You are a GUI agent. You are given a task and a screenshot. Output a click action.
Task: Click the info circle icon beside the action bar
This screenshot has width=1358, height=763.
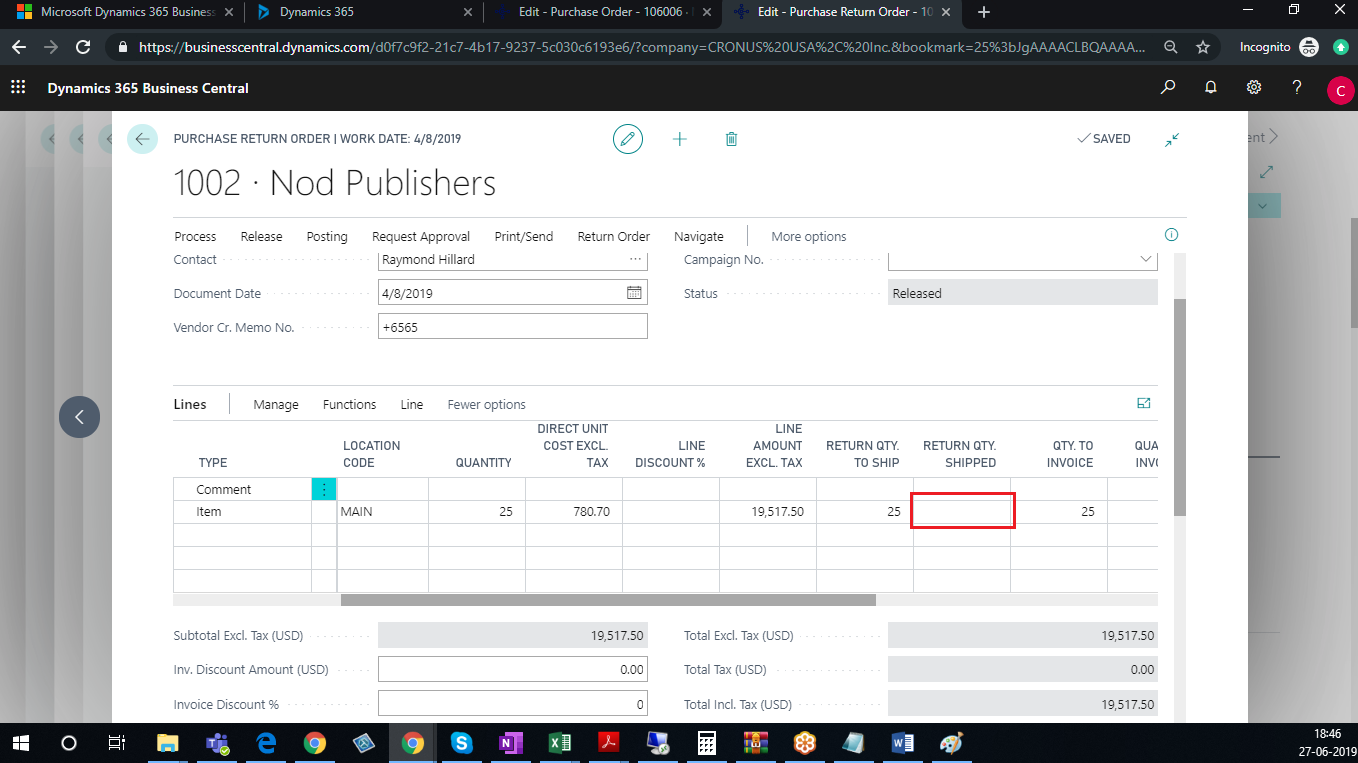[x=1171, y=235]
